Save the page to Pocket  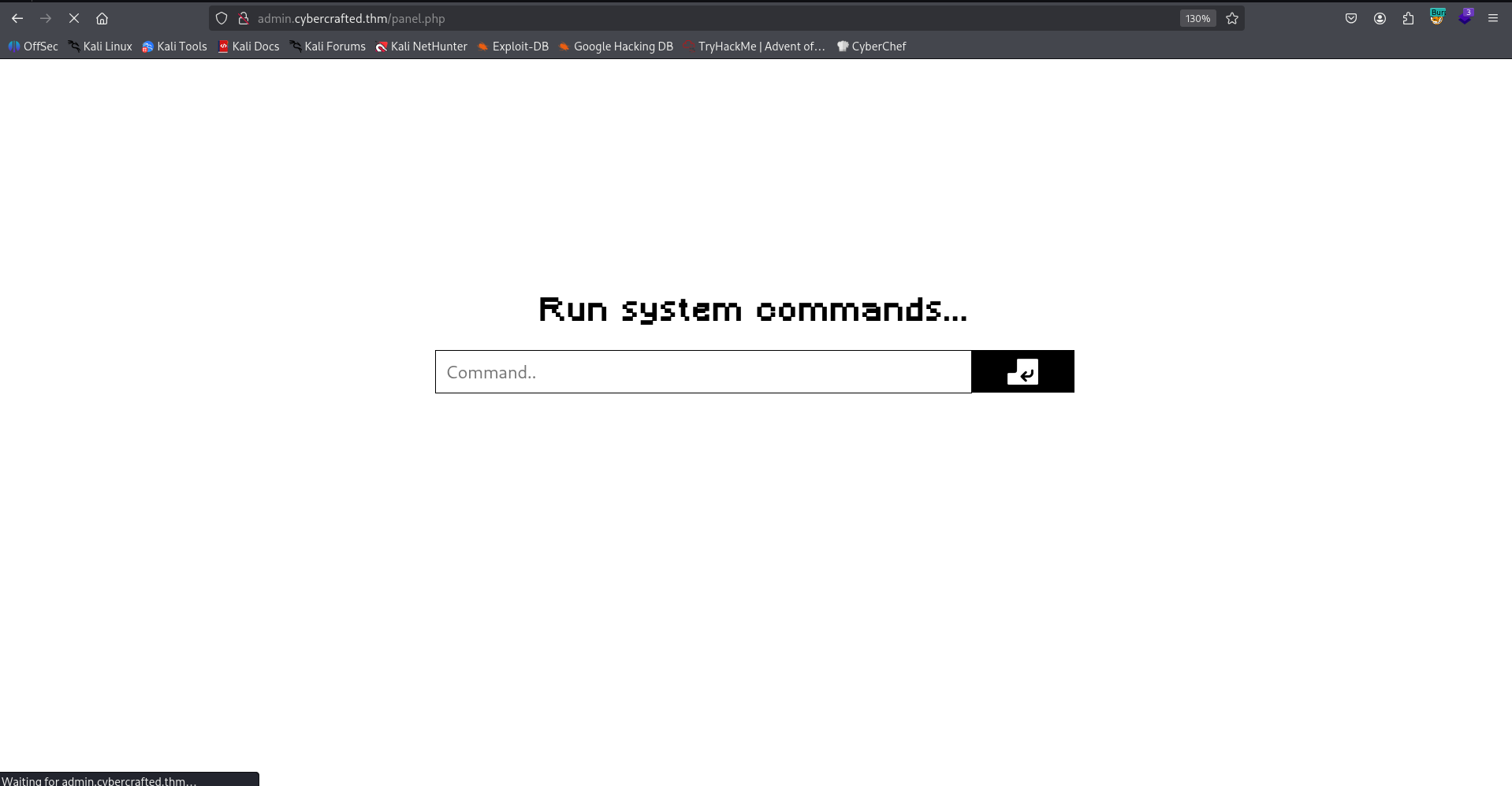(x=1351, y=18)
